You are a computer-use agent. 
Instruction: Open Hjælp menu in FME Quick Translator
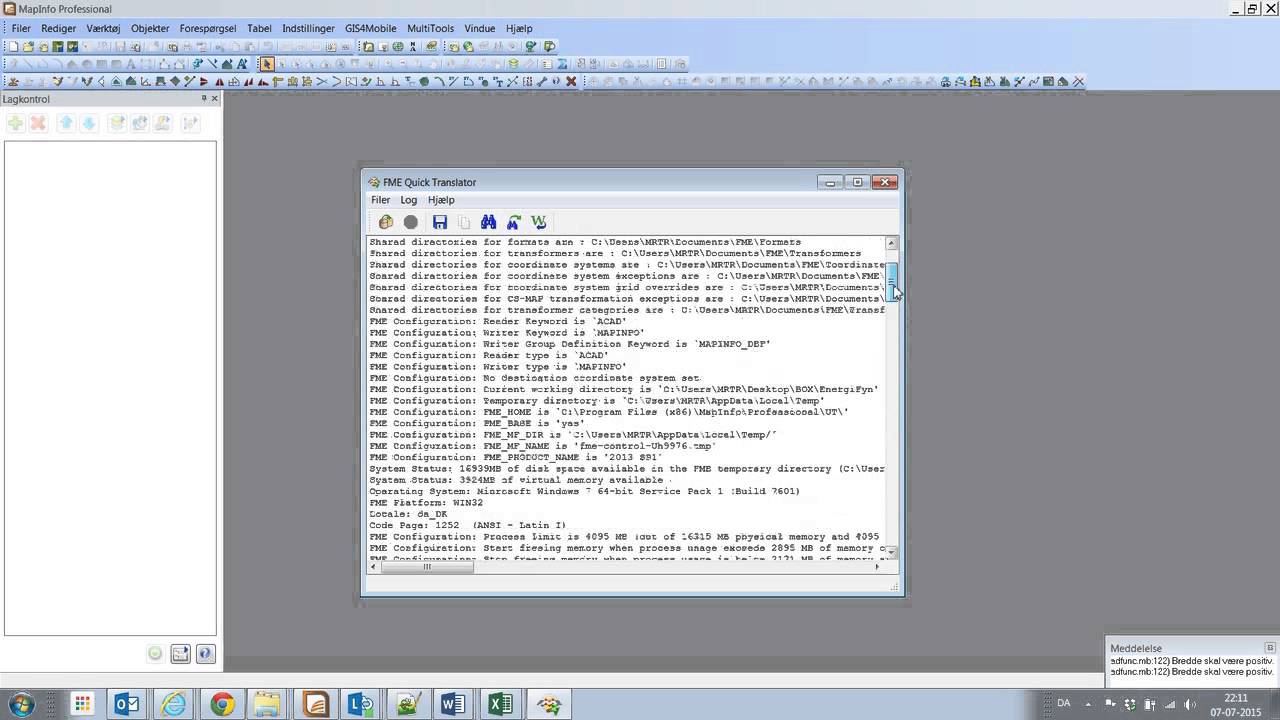(441, 200)
